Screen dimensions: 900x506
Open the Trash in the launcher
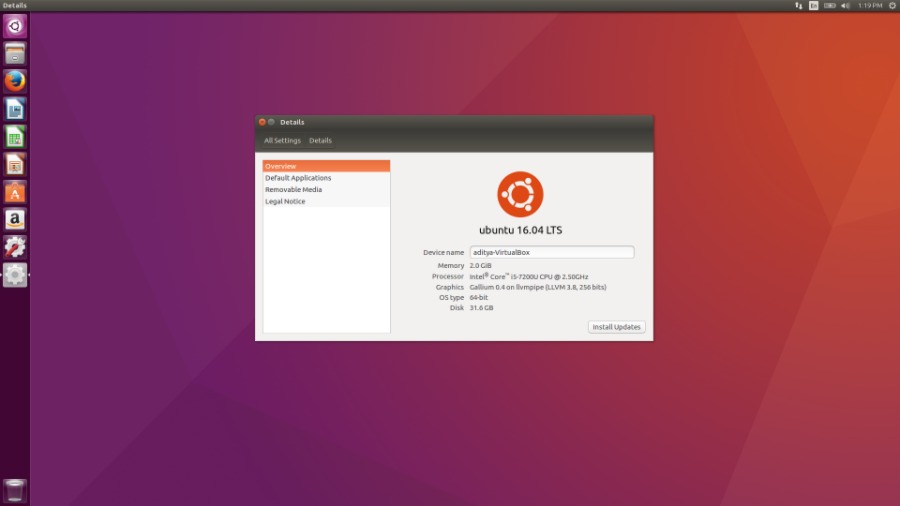pos(15,490)
